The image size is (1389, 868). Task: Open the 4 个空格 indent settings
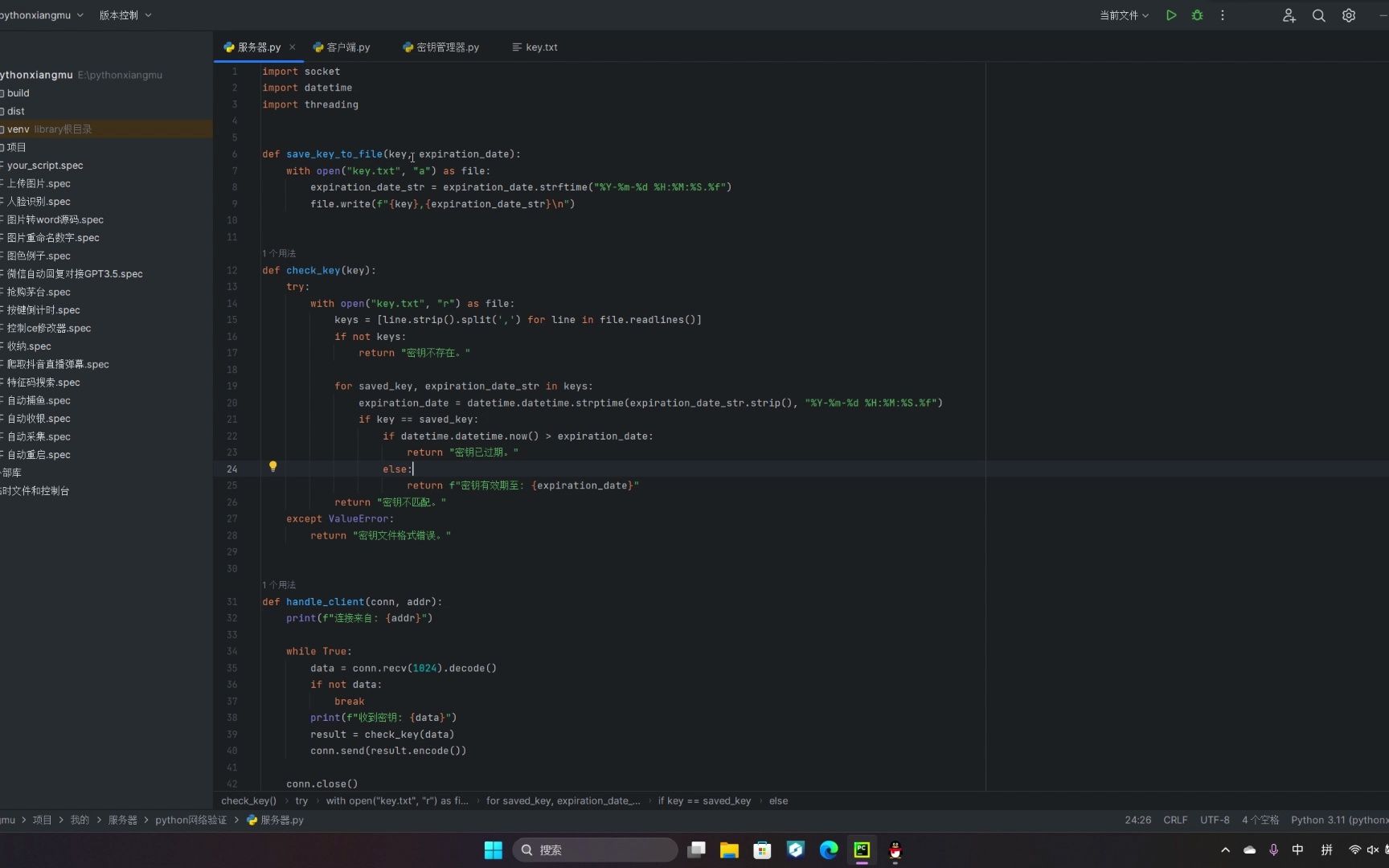point(1260,820)
